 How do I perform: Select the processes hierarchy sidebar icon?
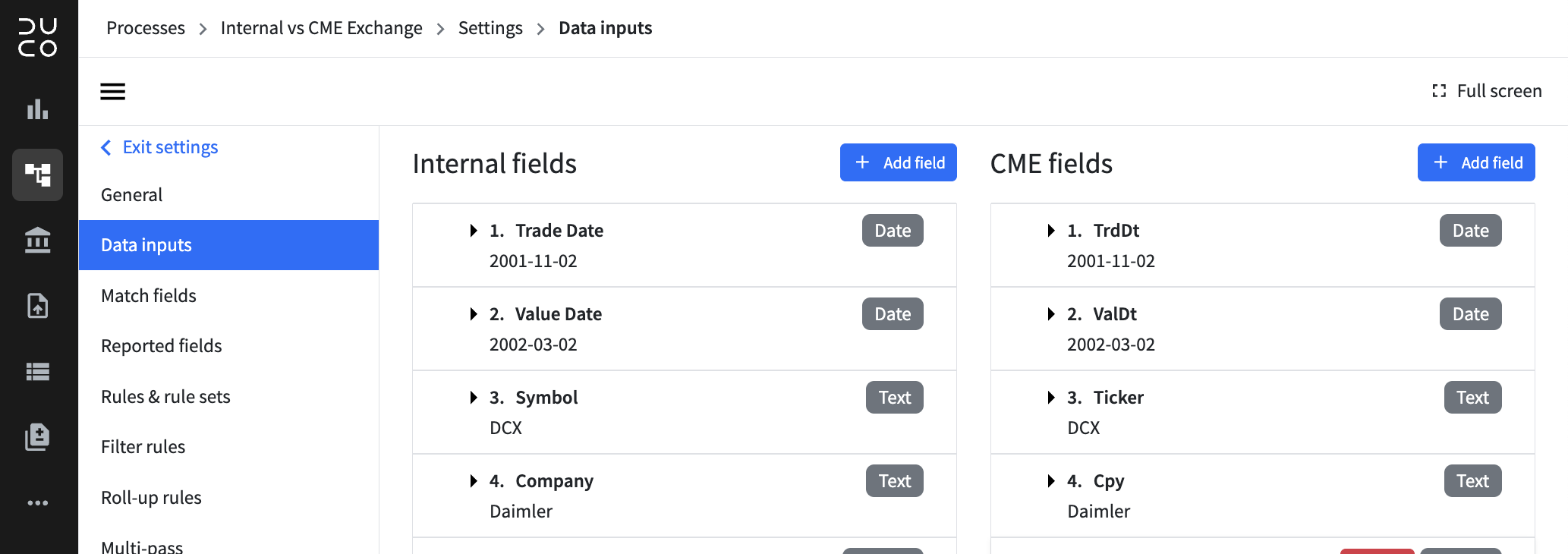(x=38, y=175)
